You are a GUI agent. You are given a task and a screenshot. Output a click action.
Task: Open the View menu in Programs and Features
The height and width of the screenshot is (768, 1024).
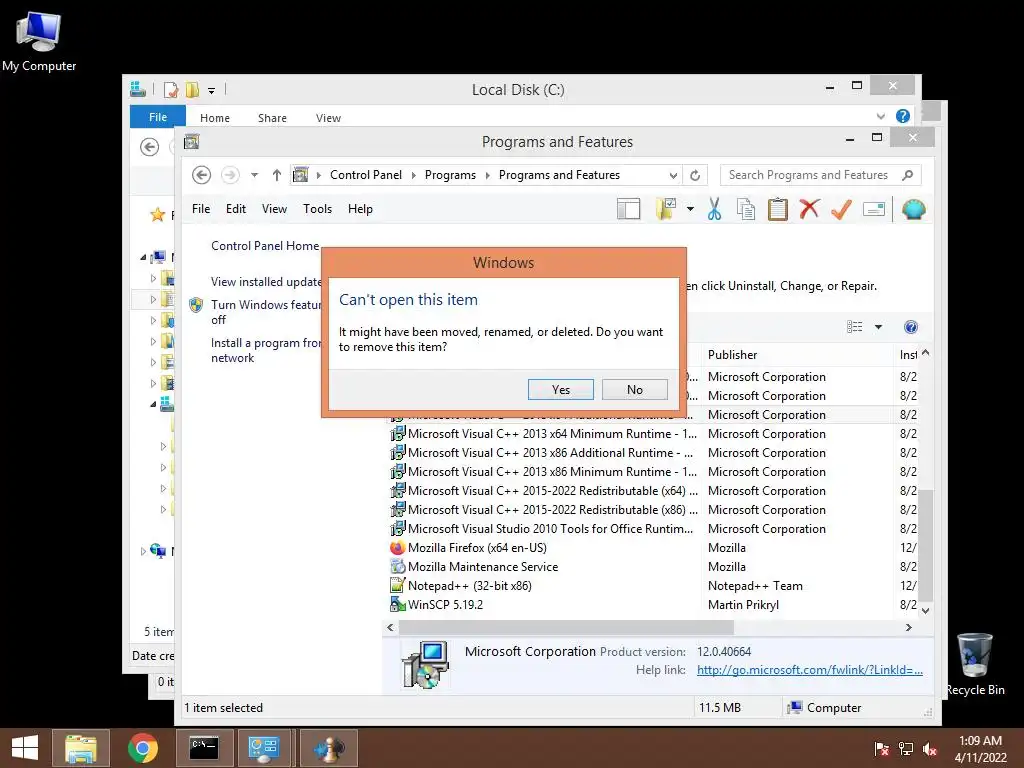point(274,209)
